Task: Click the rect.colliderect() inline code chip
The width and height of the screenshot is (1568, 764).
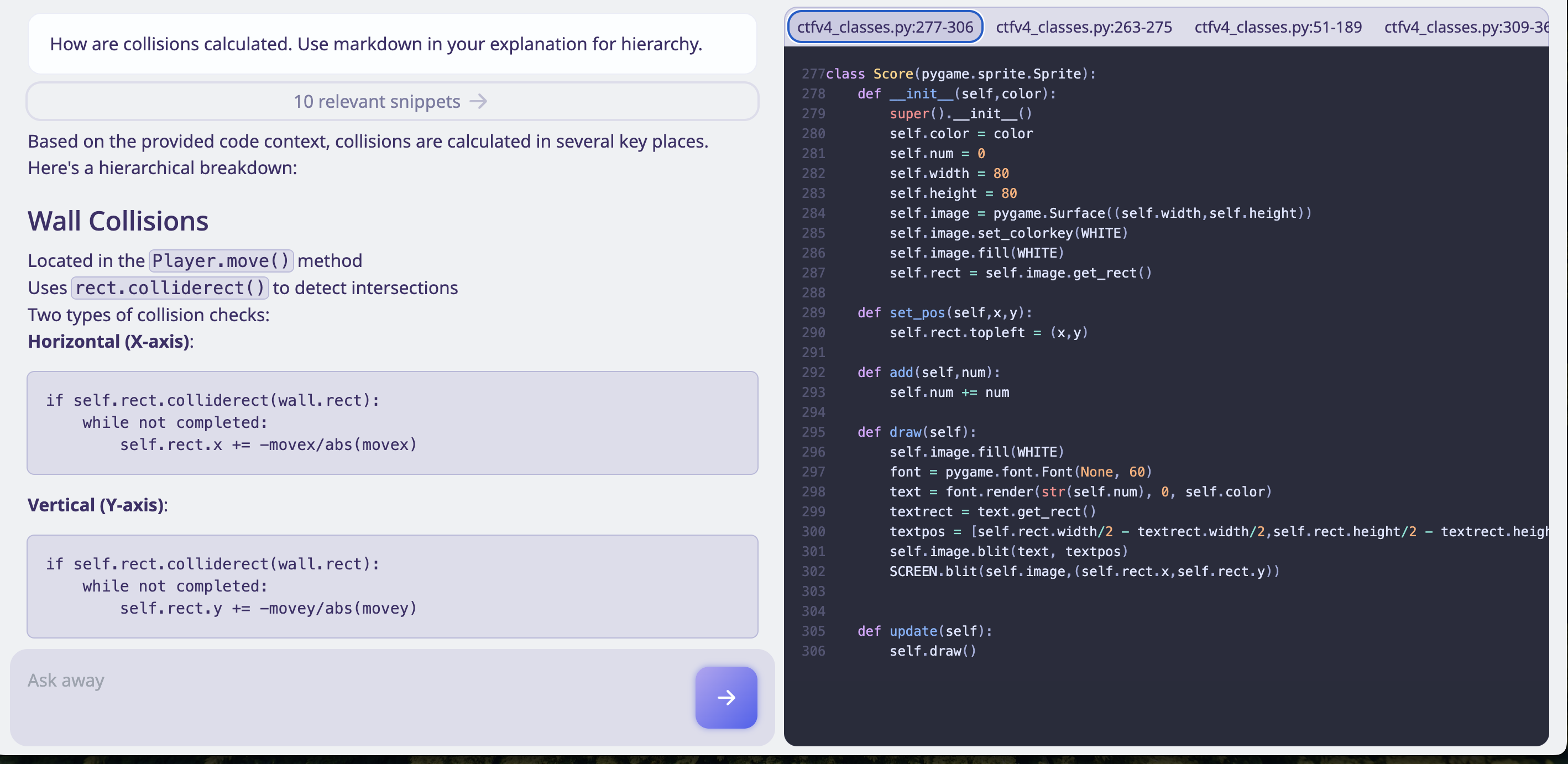Action: pyautogui.click(x=170, y=288)
